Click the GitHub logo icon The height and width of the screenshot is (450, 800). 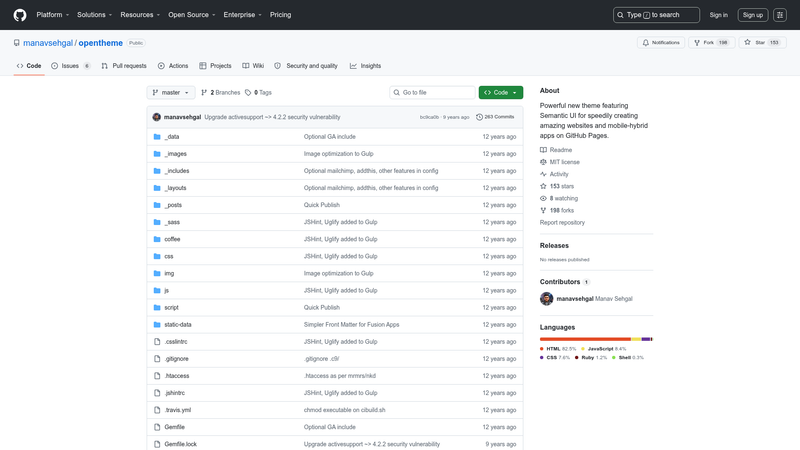tap(20, 15)
